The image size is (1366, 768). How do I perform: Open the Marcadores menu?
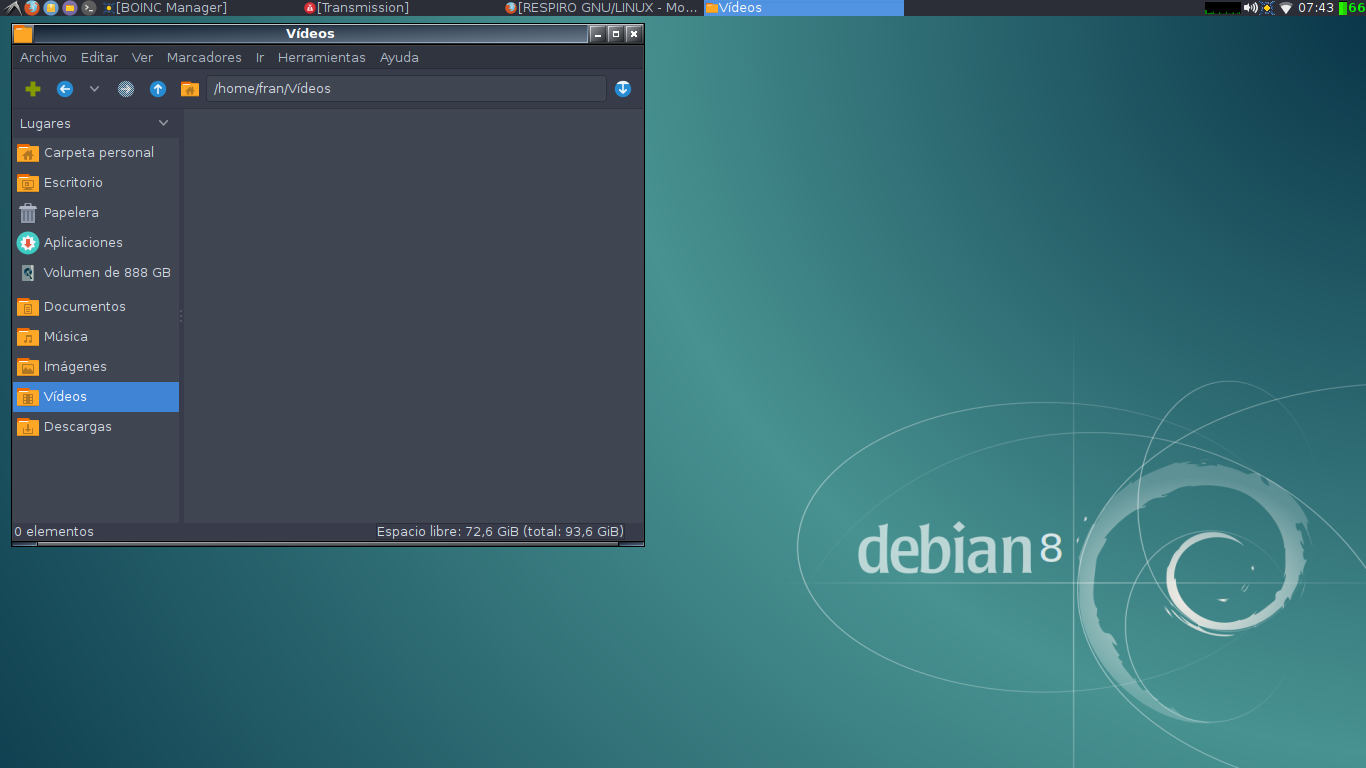tap(204, 57)
